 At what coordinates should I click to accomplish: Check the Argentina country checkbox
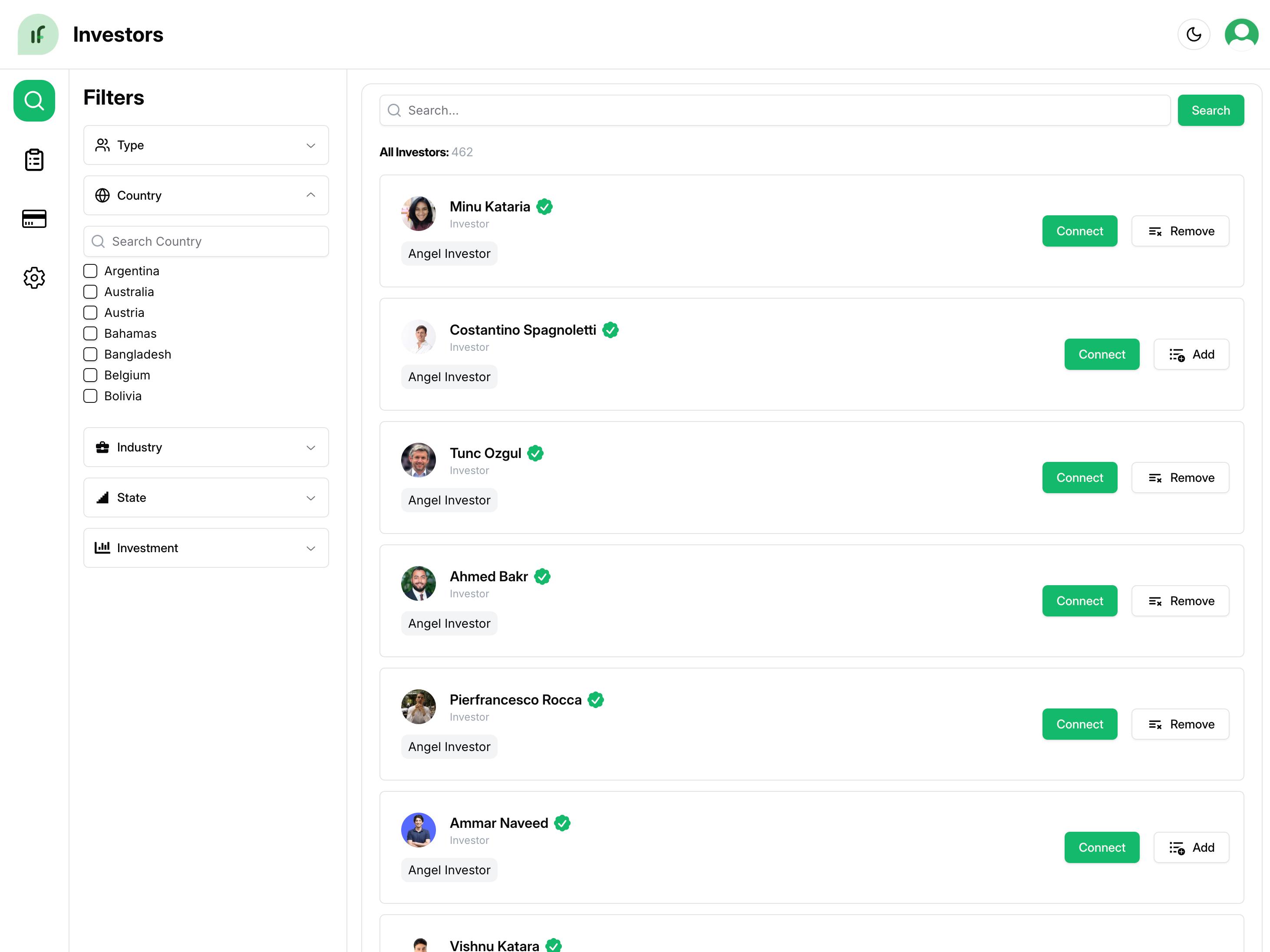[90, 271]
